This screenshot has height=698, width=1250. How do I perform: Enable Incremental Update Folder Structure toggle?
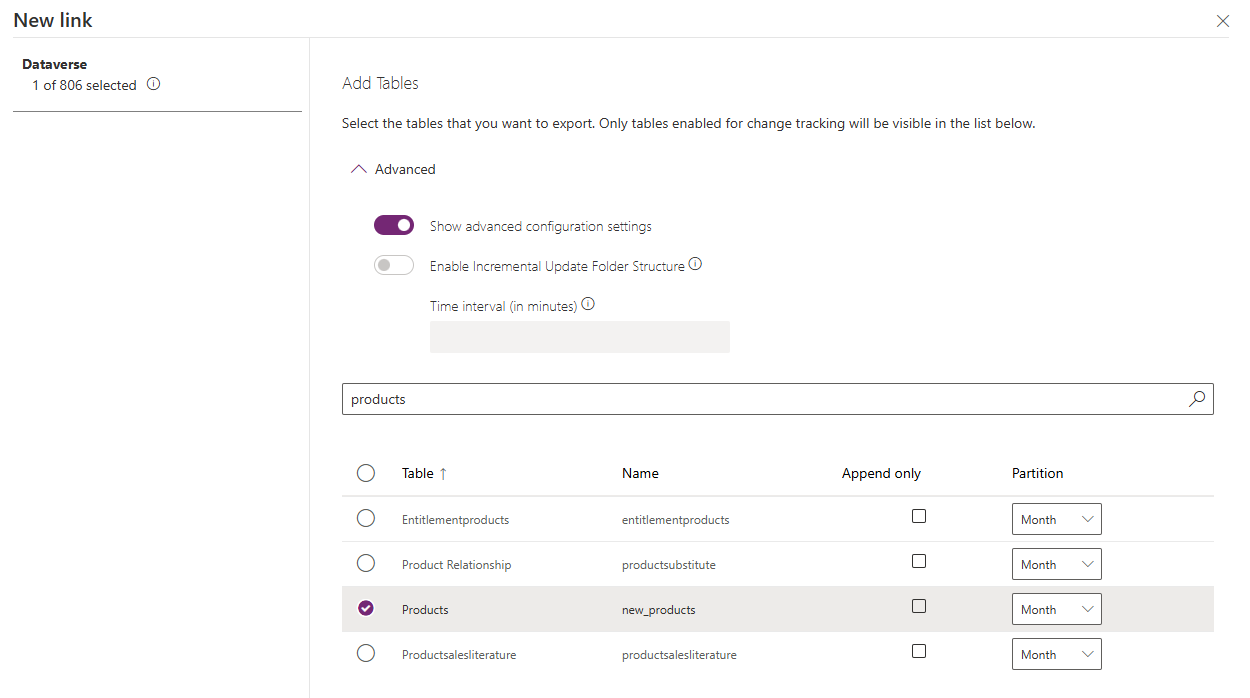(394, 266)
